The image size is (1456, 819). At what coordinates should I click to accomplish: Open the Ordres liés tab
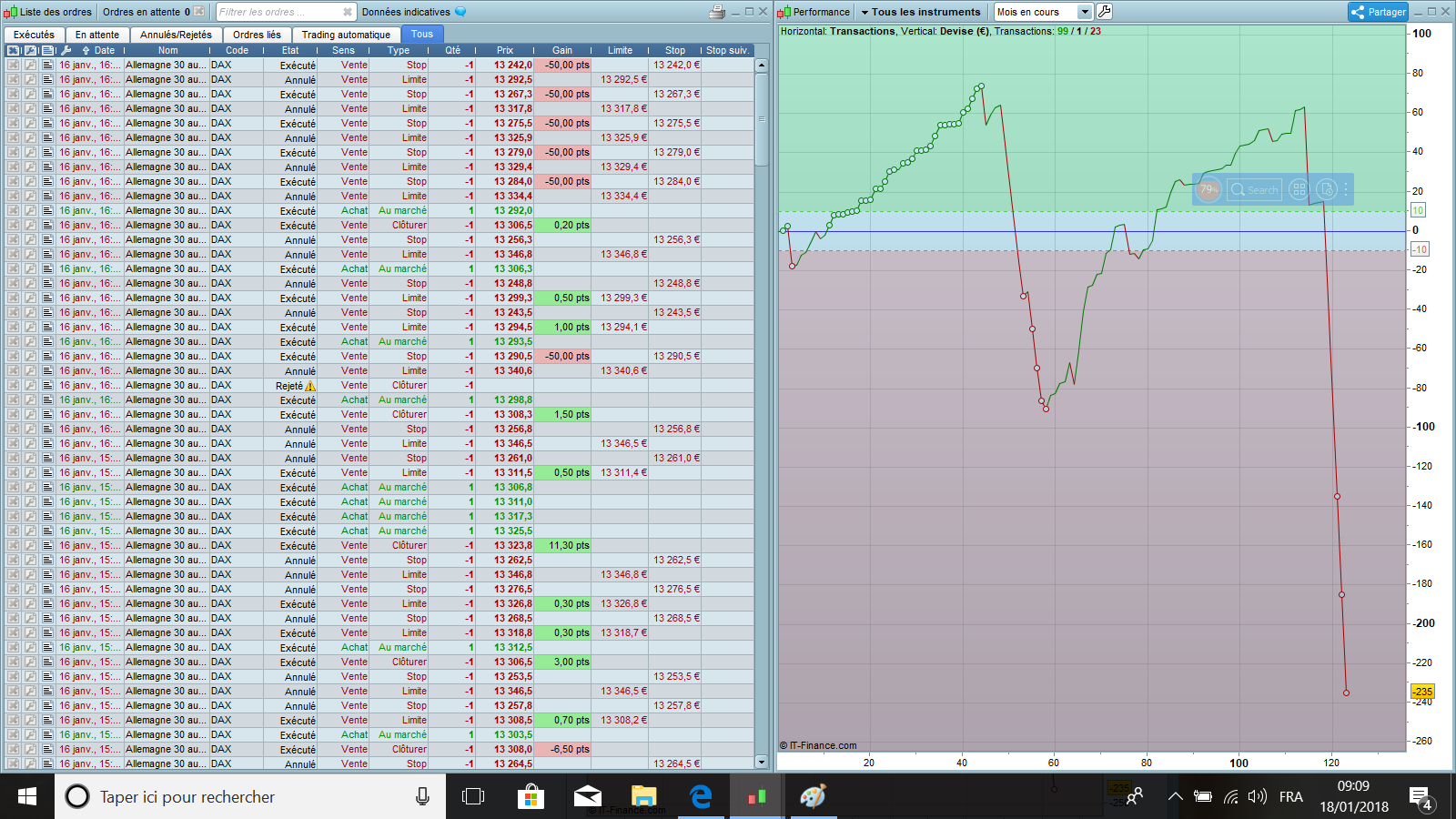(257, 35)
